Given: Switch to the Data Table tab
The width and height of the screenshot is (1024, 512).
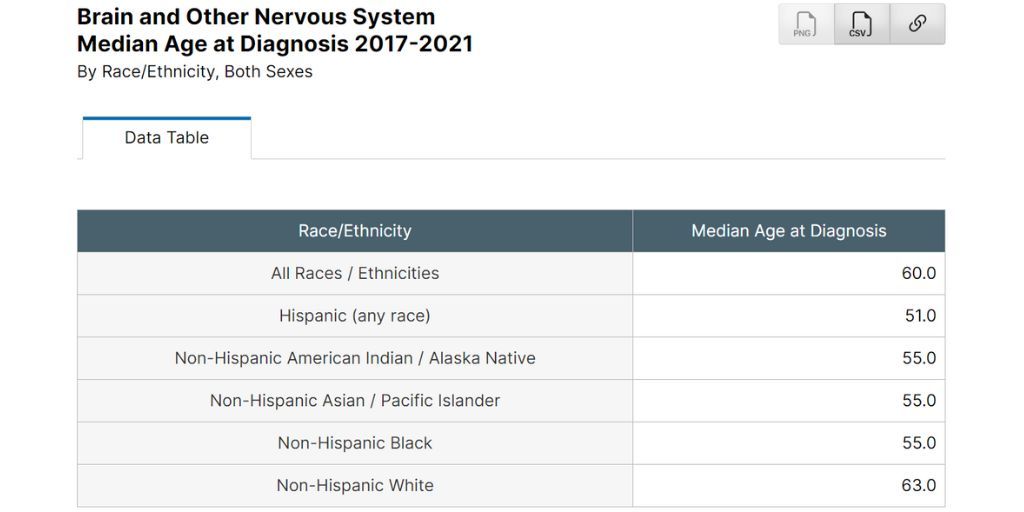Looking at the screenshot, I should coord(167,138).
